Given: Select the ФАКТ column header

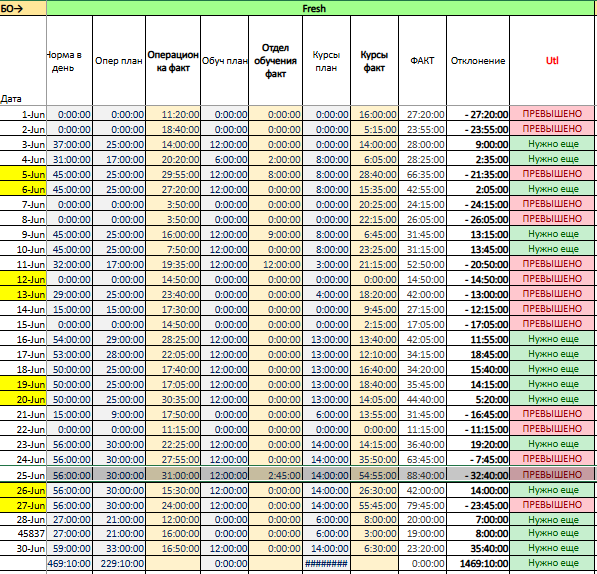Looking at the screenshot, I should click(422, 61).
